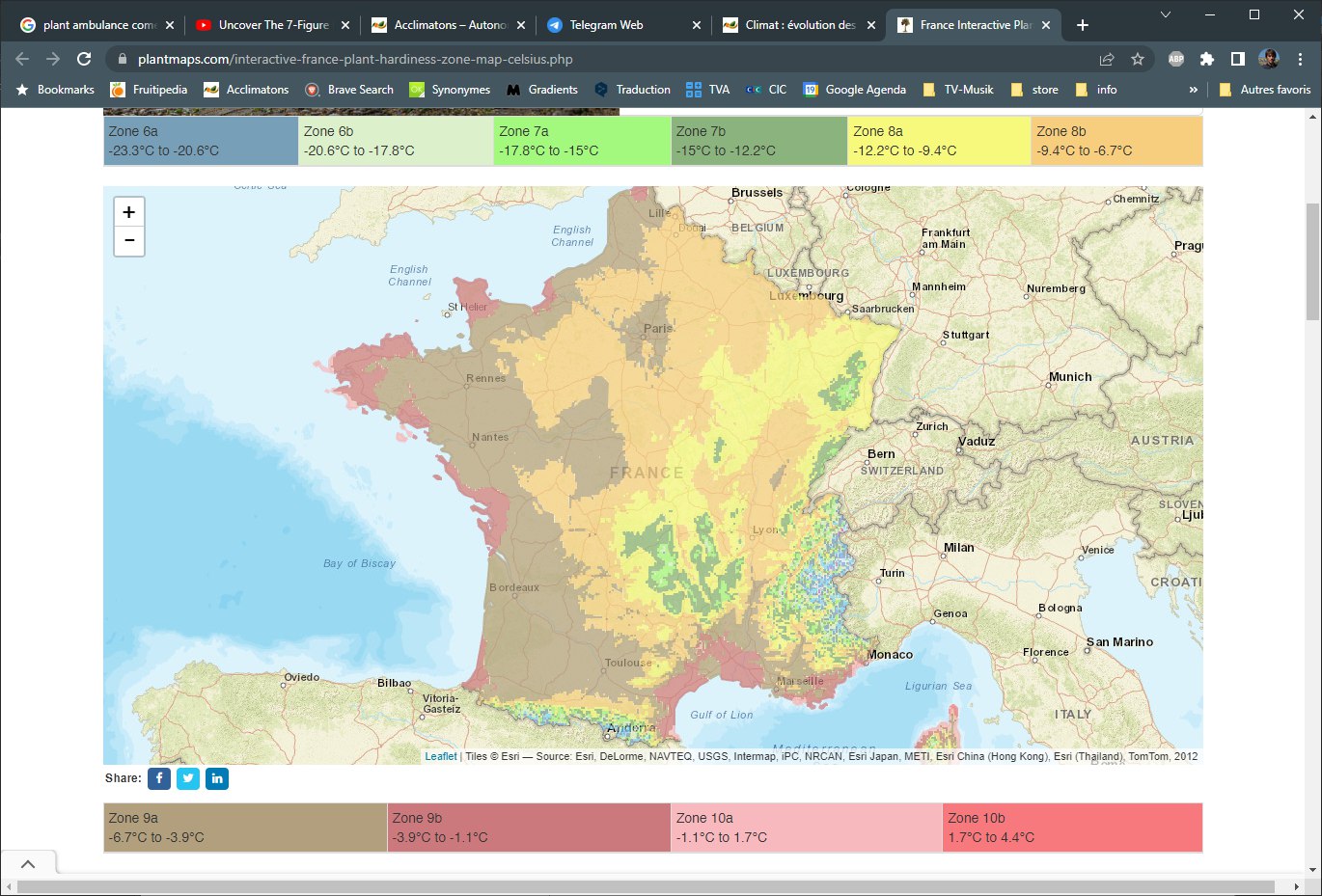
Task: Reload the current page
Action: click(84, 59)
